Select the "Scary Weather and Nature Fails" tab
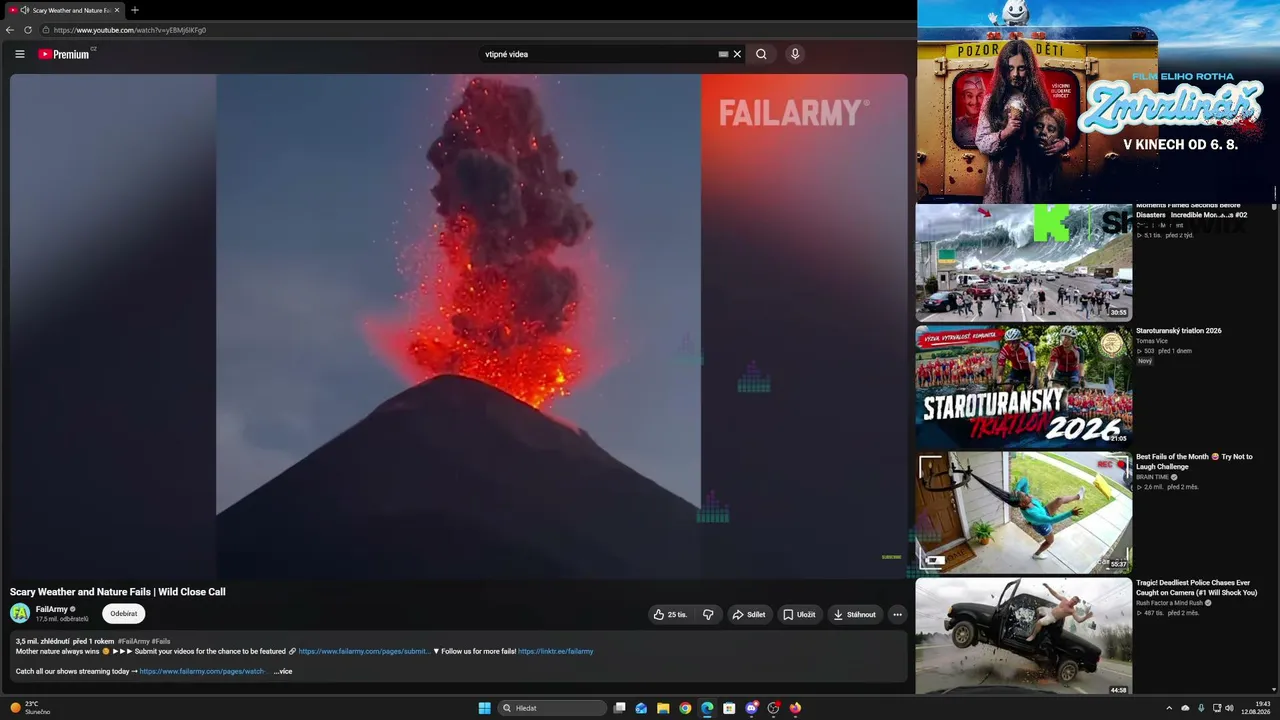Image resolution: width=1280 pixels, height=720 pixels. (x=64, y=10)
